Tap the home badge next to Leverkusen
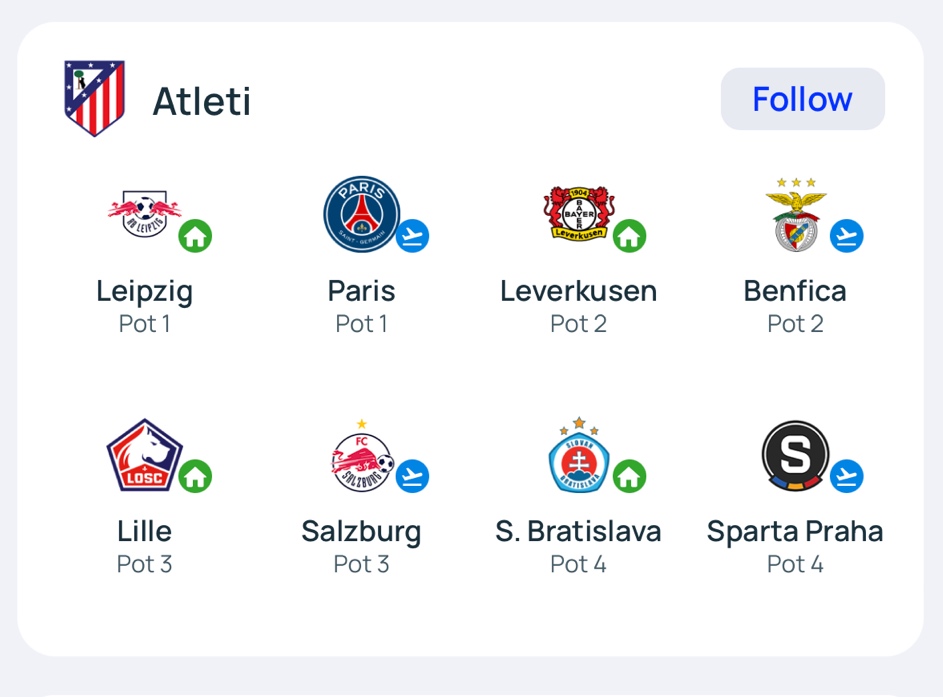 pos(630,236)
